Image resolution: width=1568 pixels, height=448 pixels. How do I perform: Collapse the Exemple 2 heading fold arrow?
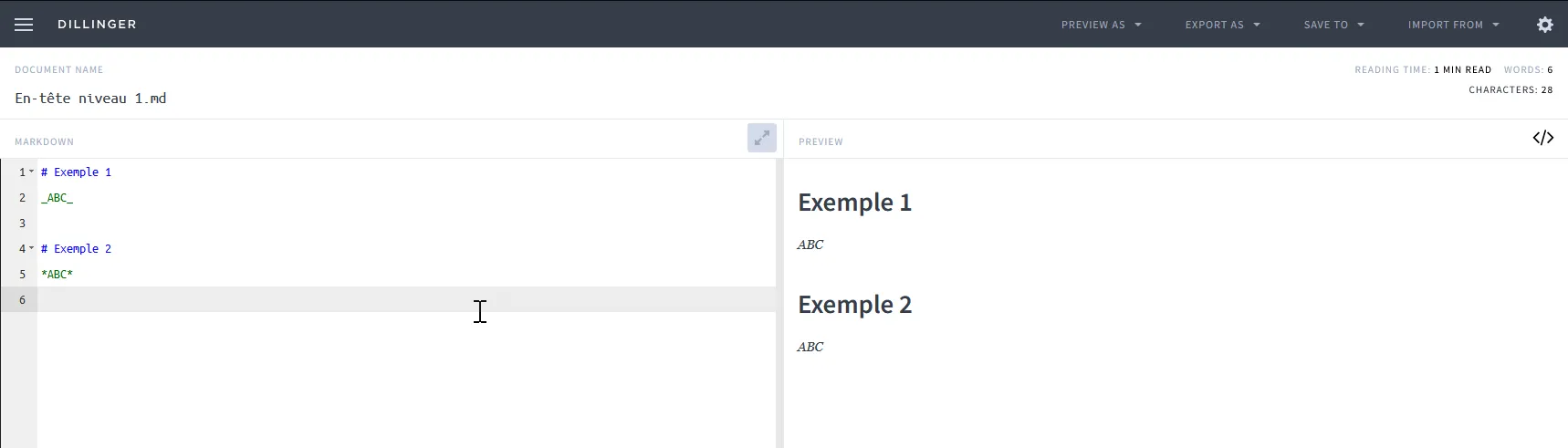click(x=31, y=248)
